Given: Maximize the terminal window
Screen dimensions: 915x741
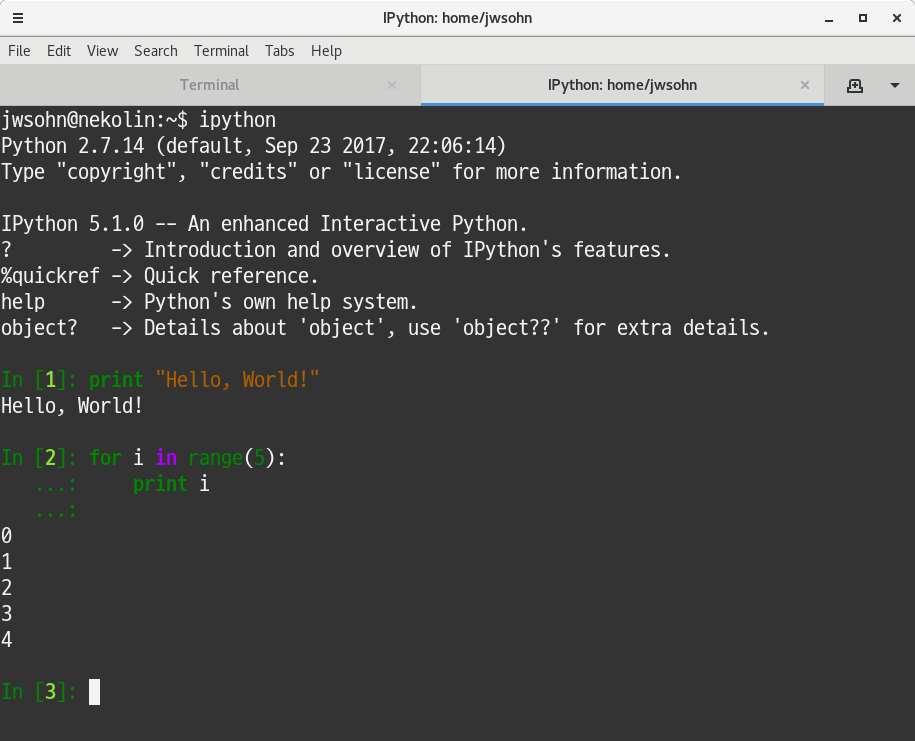Looking at the screenshot, I should [862, 18].
